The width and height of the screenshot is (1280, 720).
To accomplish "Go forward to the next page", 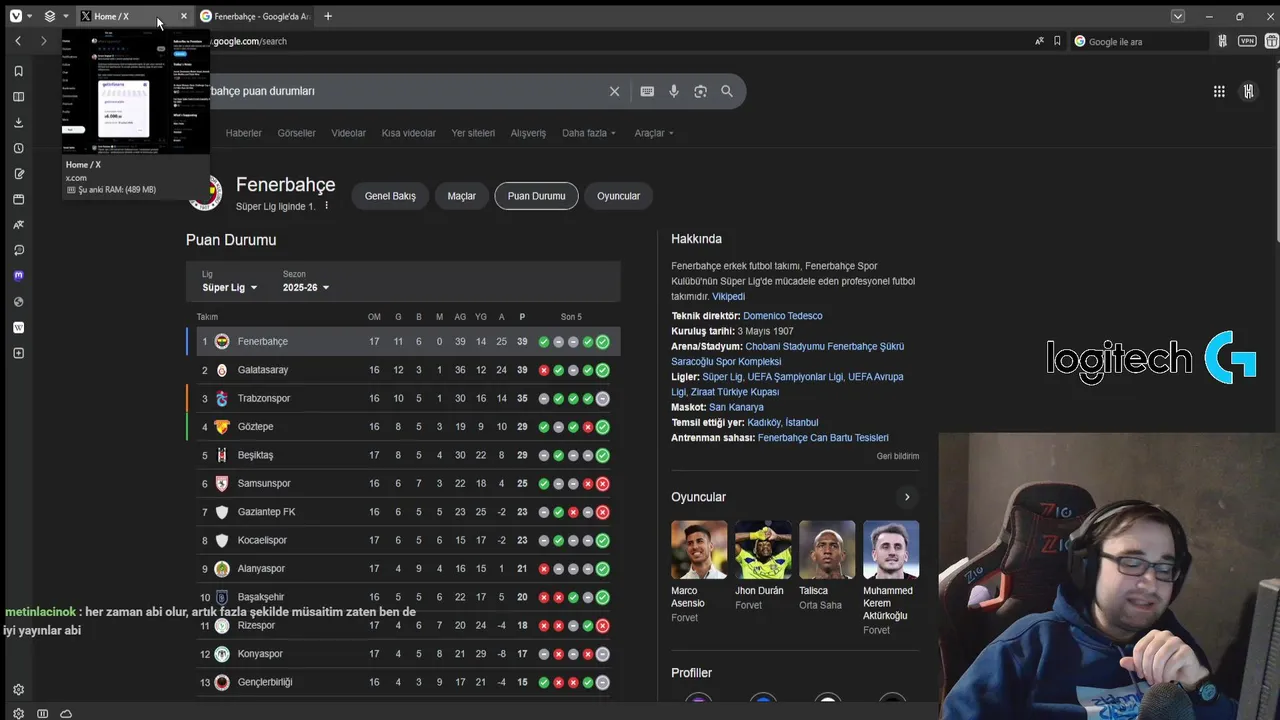I will pos(43,41).
